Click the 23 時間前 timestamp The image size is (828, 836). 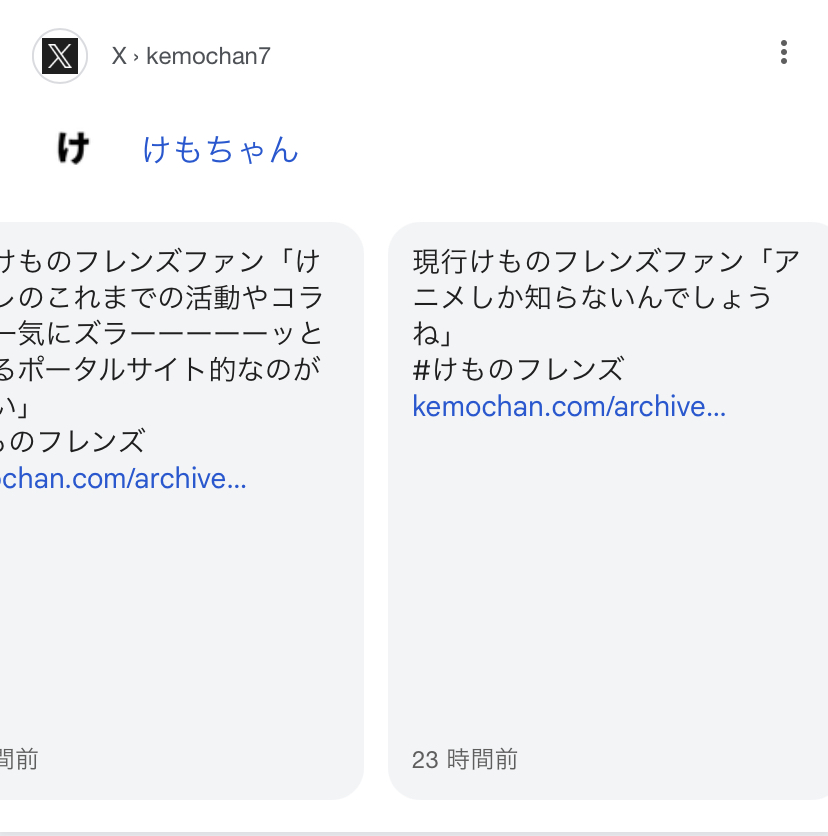click(464, 759)
